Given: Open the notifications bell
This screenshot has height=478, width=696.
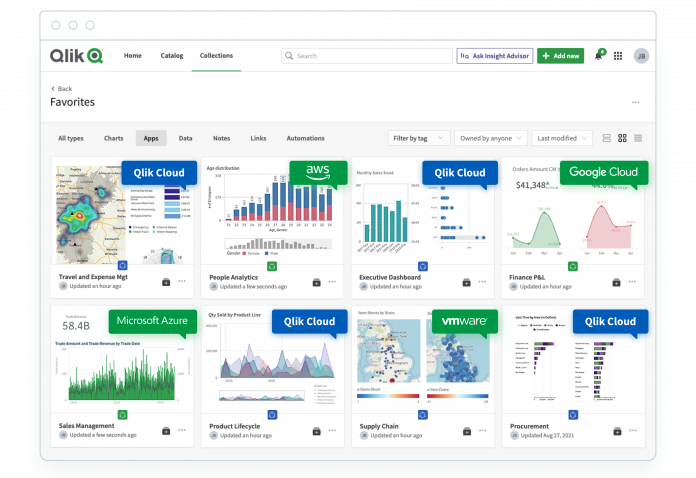Looking at the screenshot, I should pos(598,56).
